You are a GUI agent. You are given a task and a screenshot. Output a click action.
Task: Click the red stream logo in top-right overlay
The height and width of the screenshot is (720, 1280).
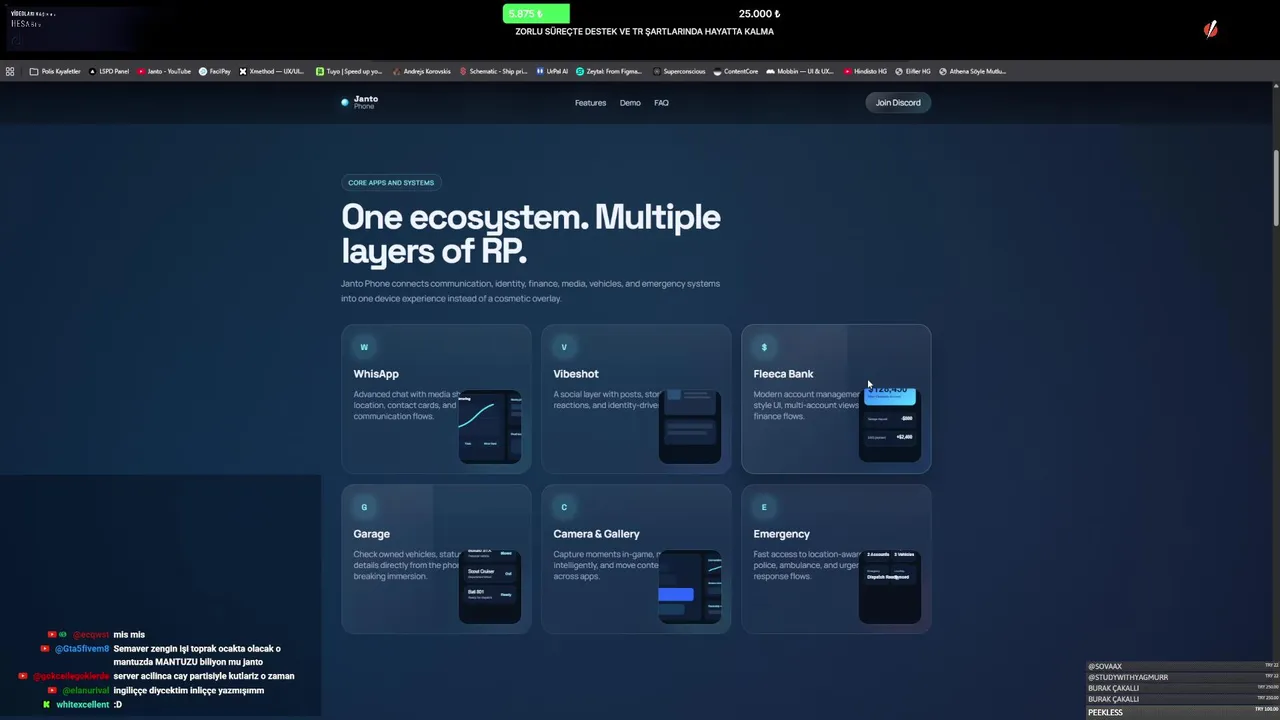coord(1211,29)
